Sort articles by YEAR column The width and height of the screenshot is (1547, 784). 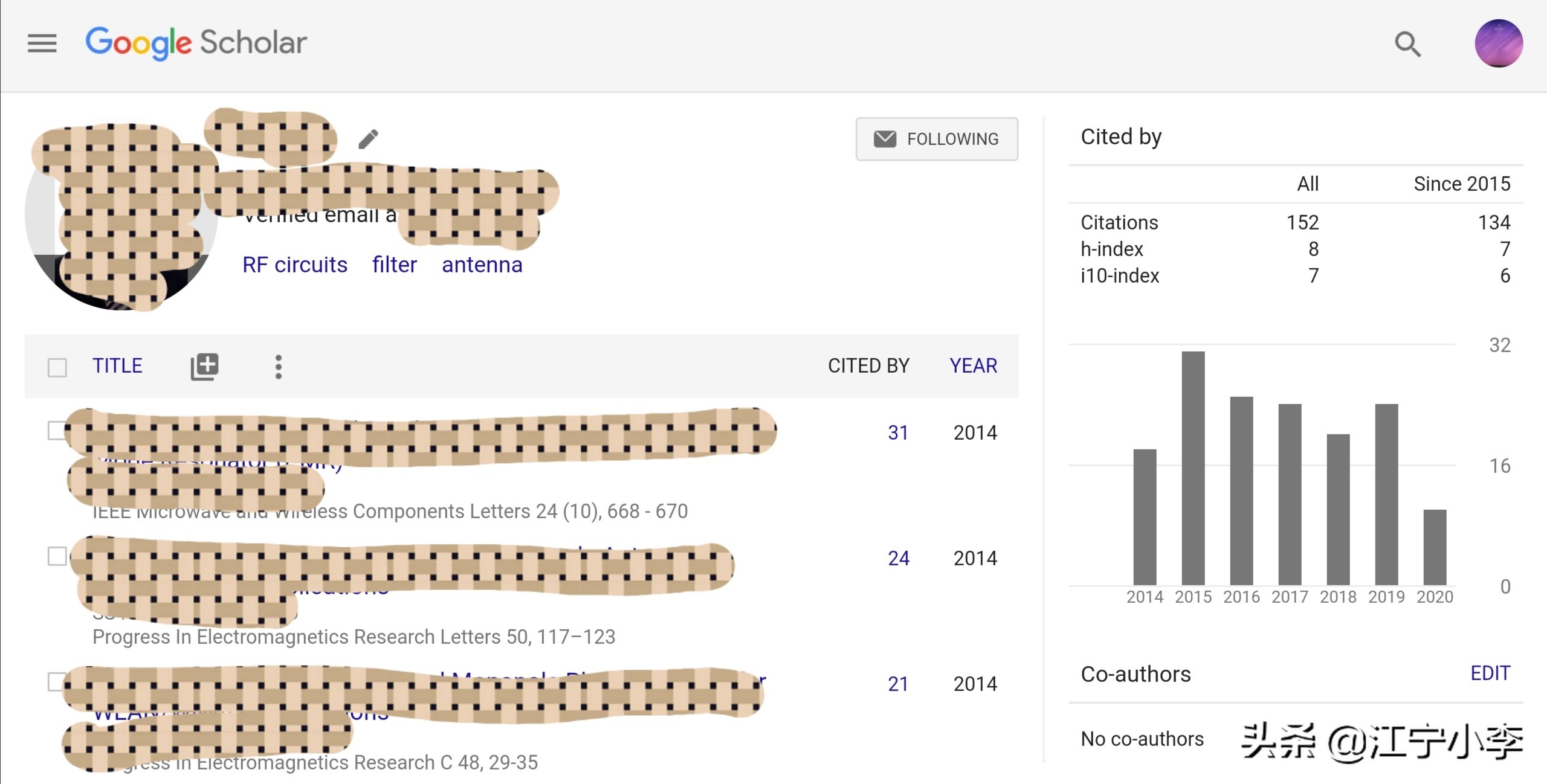(973, 365)
